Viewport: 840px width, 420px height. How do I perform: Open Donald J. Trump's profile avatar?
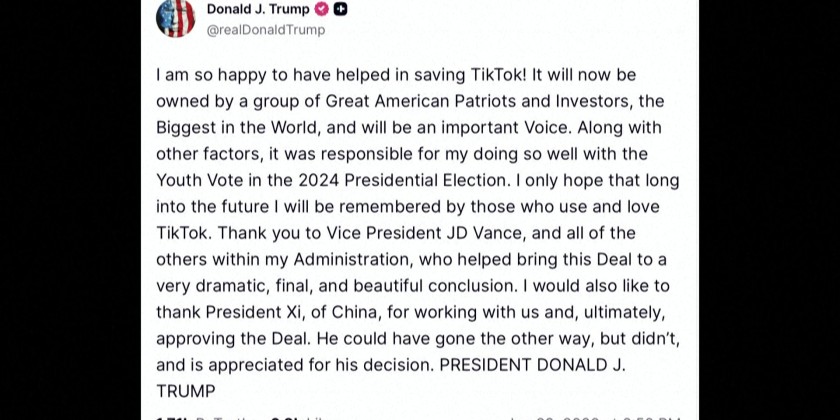coord(176,17)
